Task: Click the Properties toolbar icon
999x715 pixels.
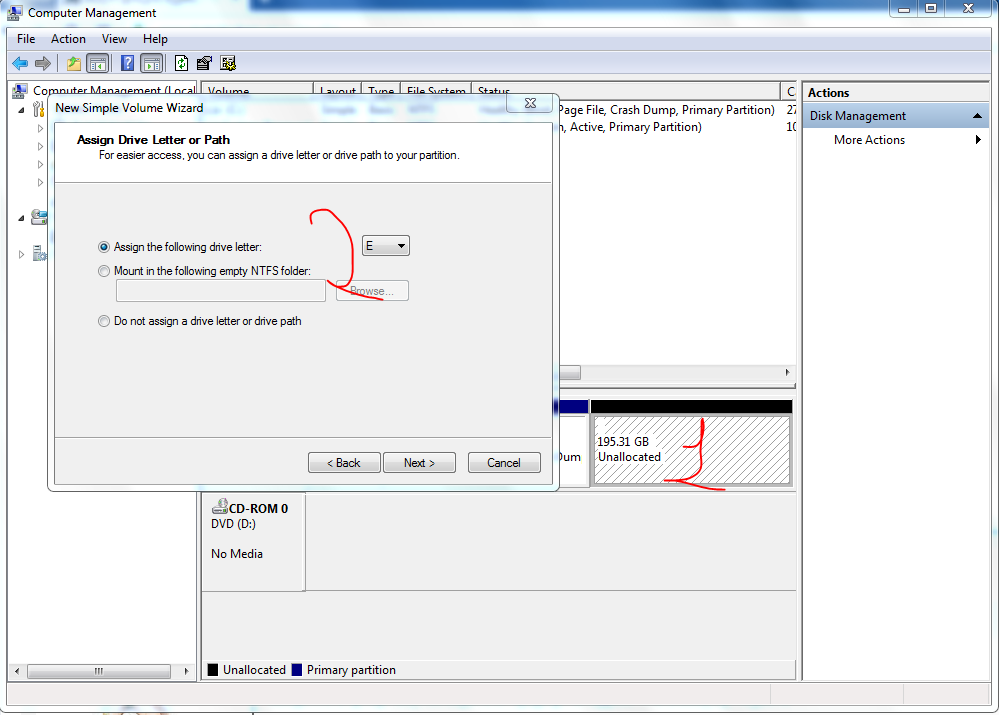Action: pyautogui.click(x=204, y=63)
